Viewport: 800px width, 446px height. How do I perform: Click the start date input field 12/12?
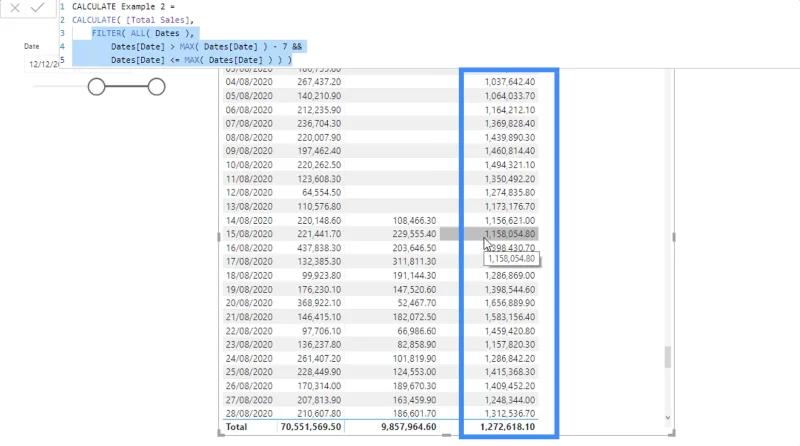(x=43, y=64)
